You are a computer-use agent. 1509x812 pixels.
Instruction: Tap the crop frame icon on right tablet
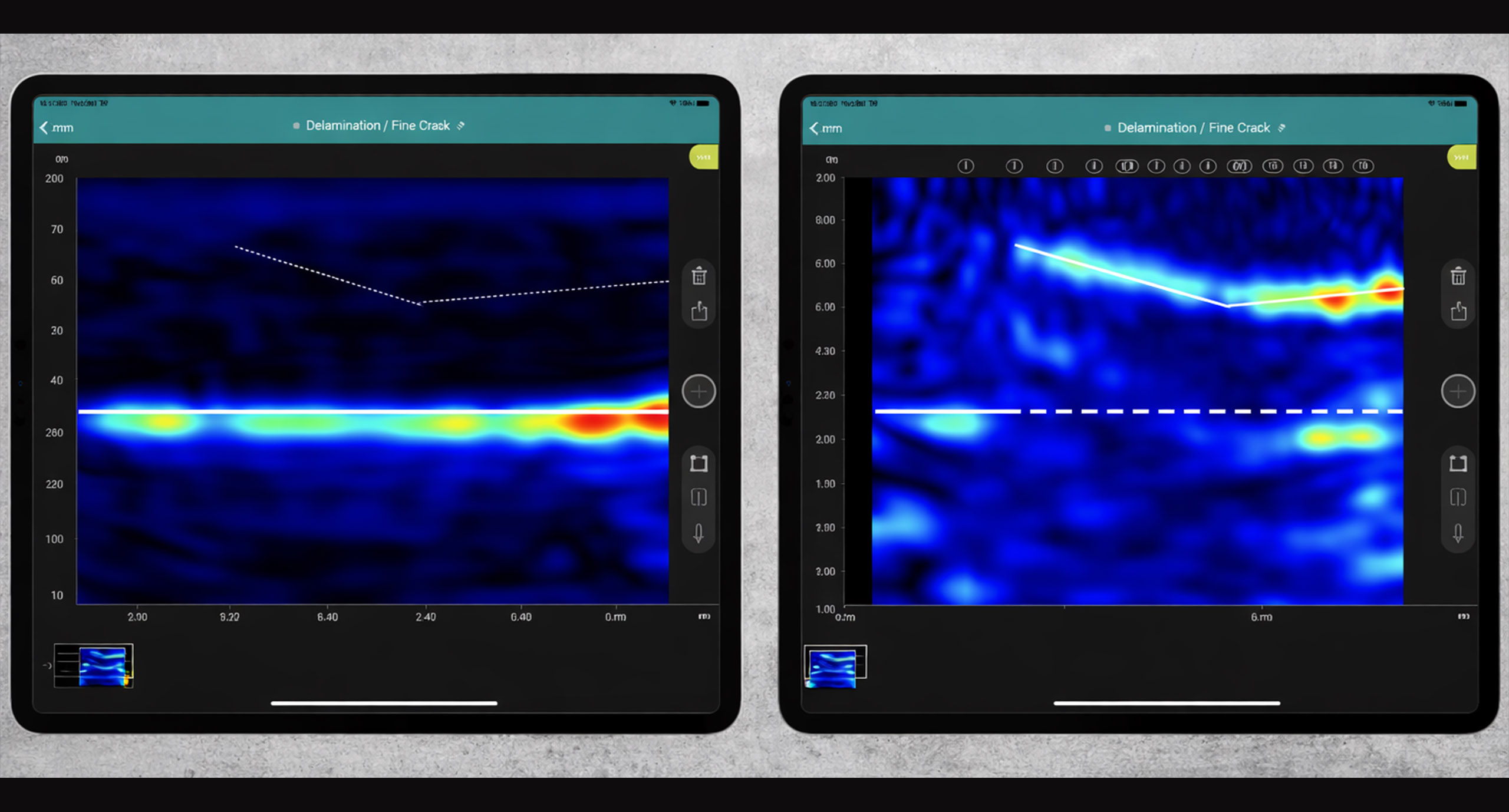point(1458,463)
